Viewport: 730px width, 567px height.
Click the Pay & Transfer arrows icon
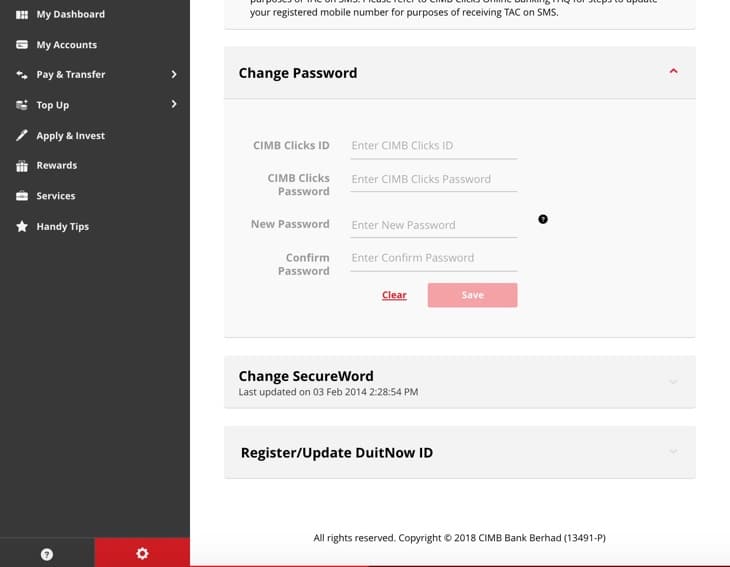click(x=22, y=74)
